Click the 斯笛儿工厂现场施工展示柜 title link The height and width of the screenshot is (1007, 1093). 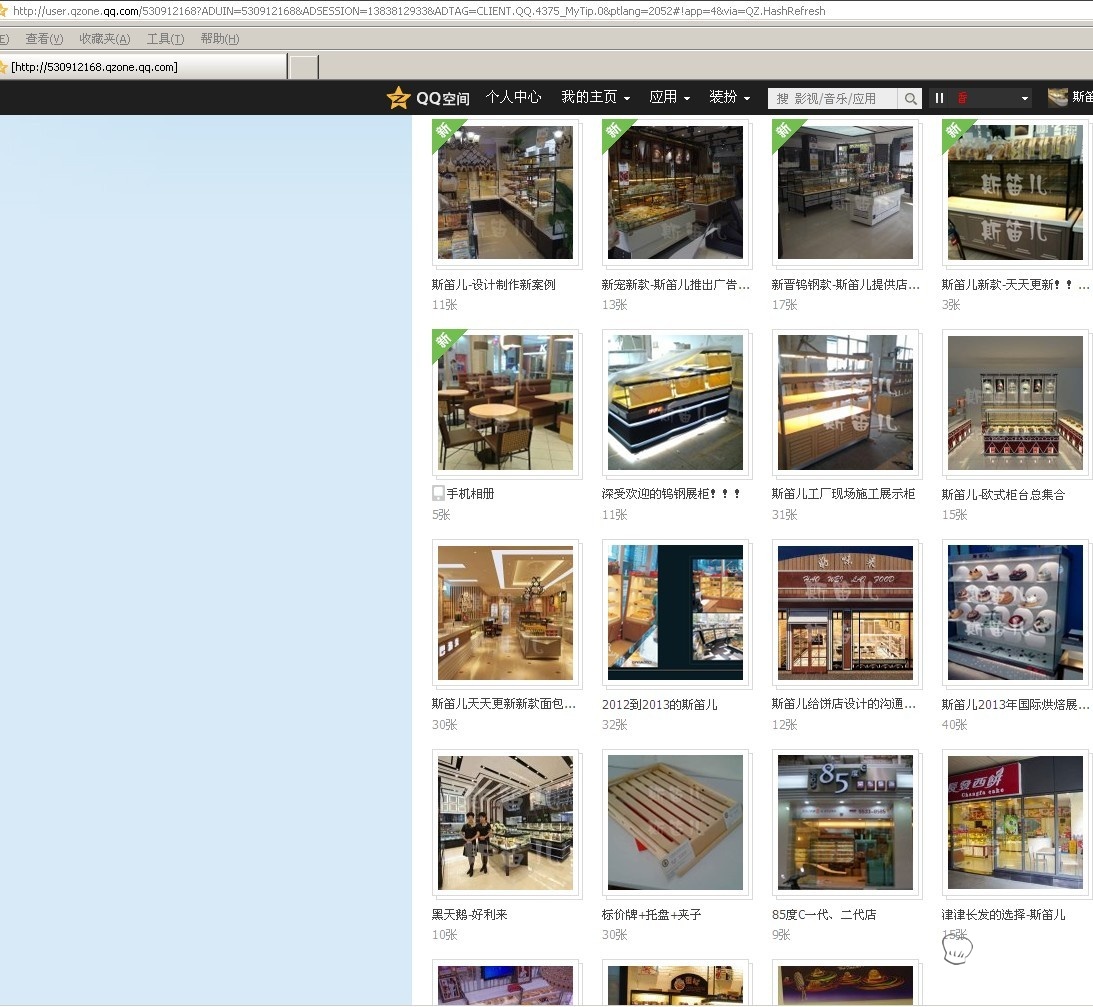click(x=843, y=493)
